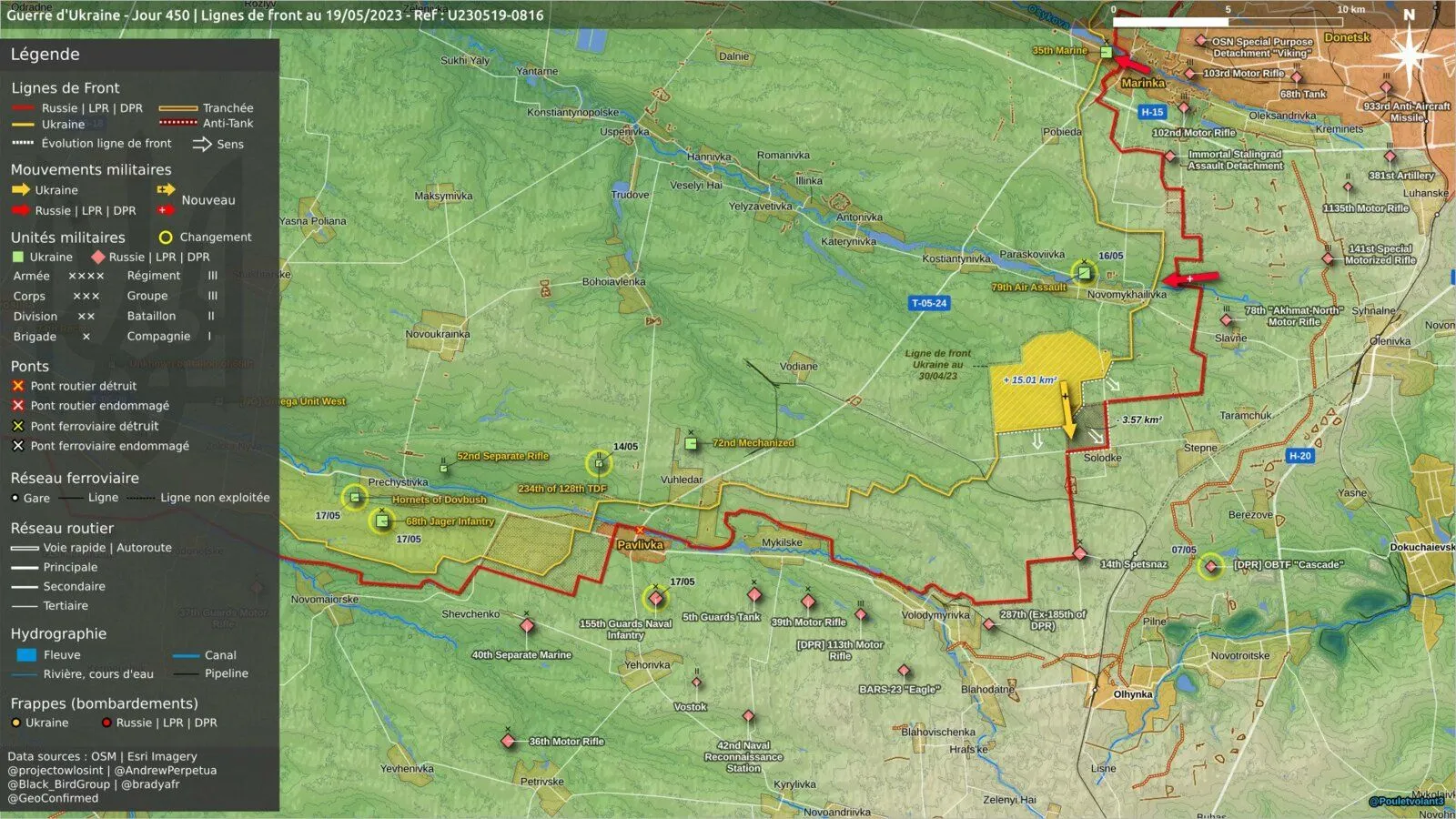The width and height of the screenshot is (1456, 819).
Task: Select the Pavlivka town label
Action: 641,545
